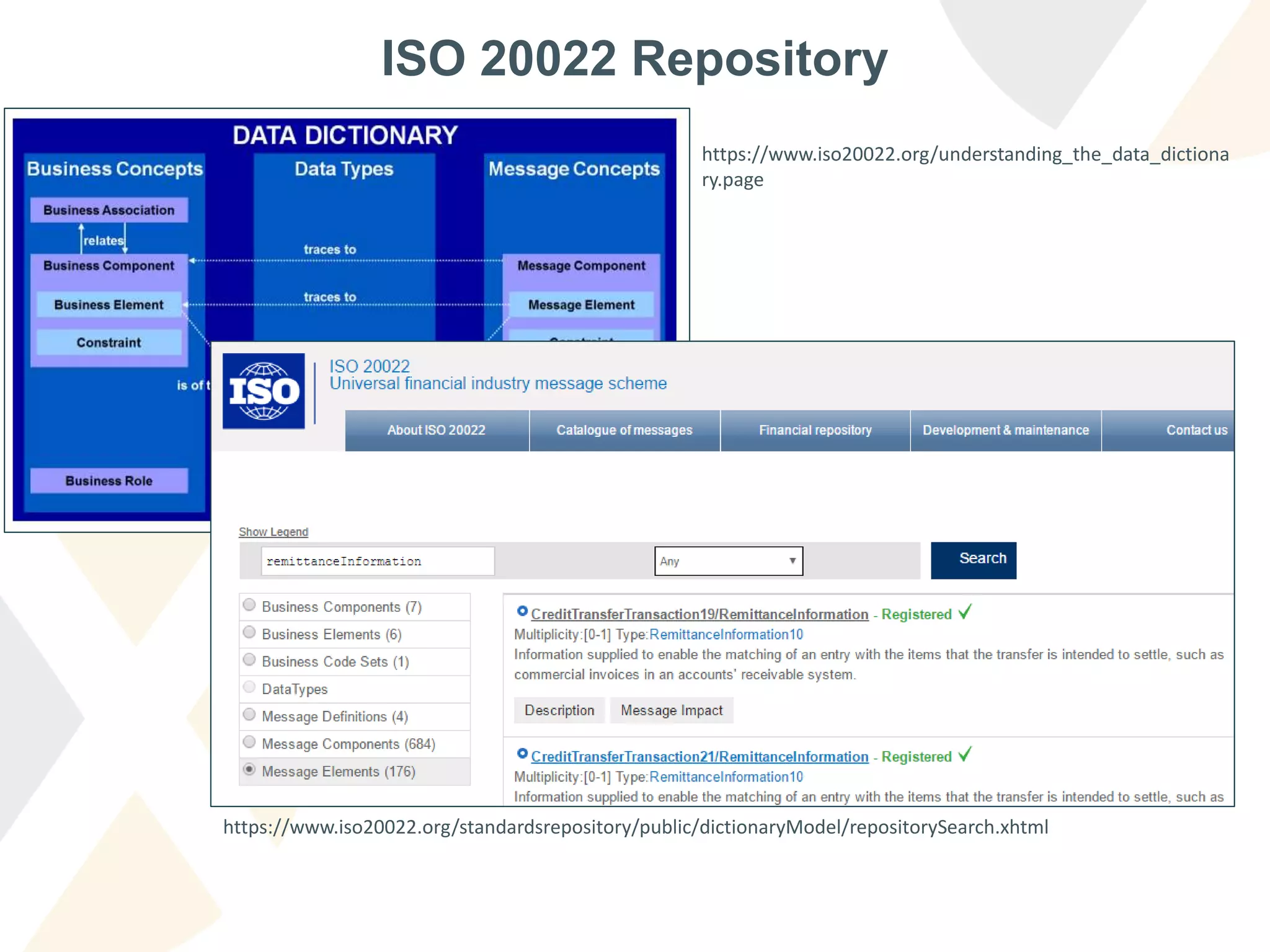Screen dimensions: 1270x952
Task: Open RemittanceInformation10 type link in first result
Action: click(726, 635)
